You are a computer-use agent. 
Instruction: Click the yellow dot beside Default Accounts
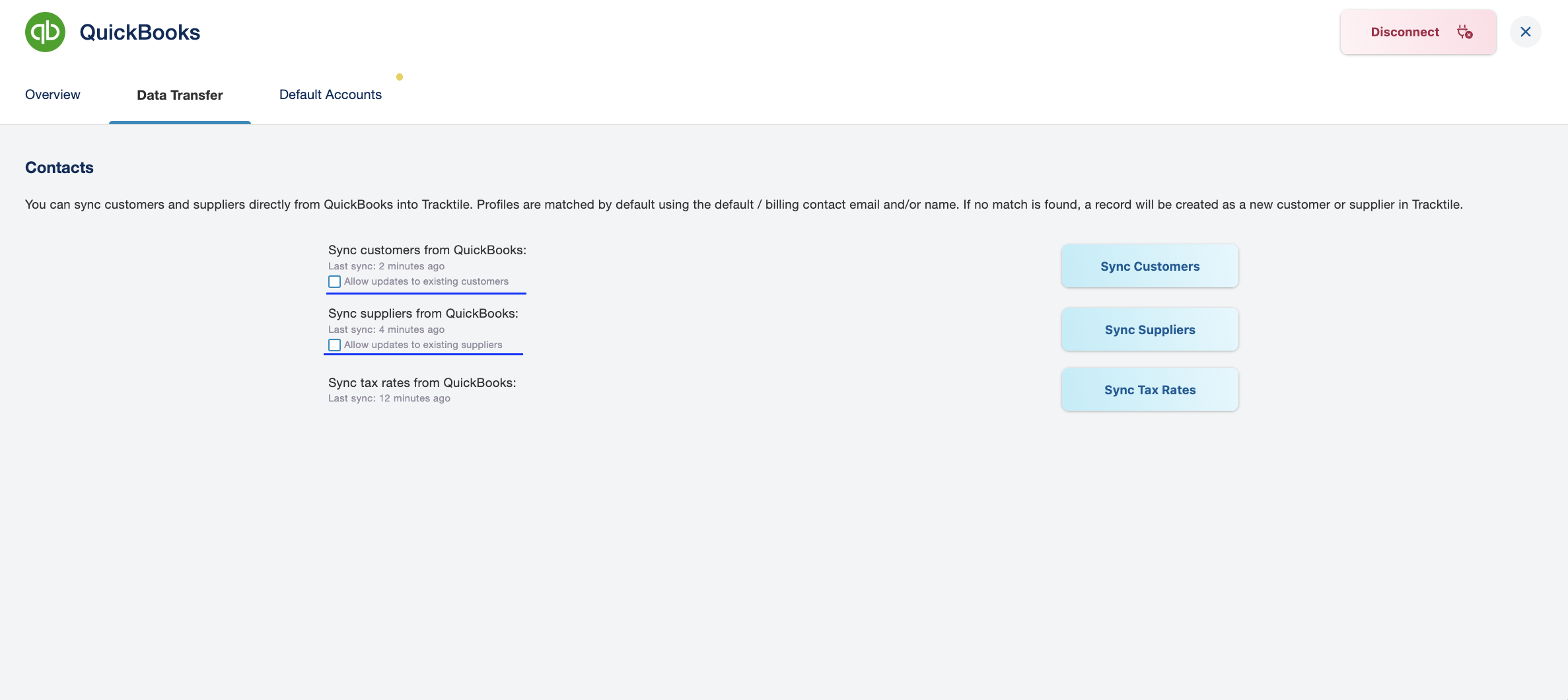tap(400, 77)
